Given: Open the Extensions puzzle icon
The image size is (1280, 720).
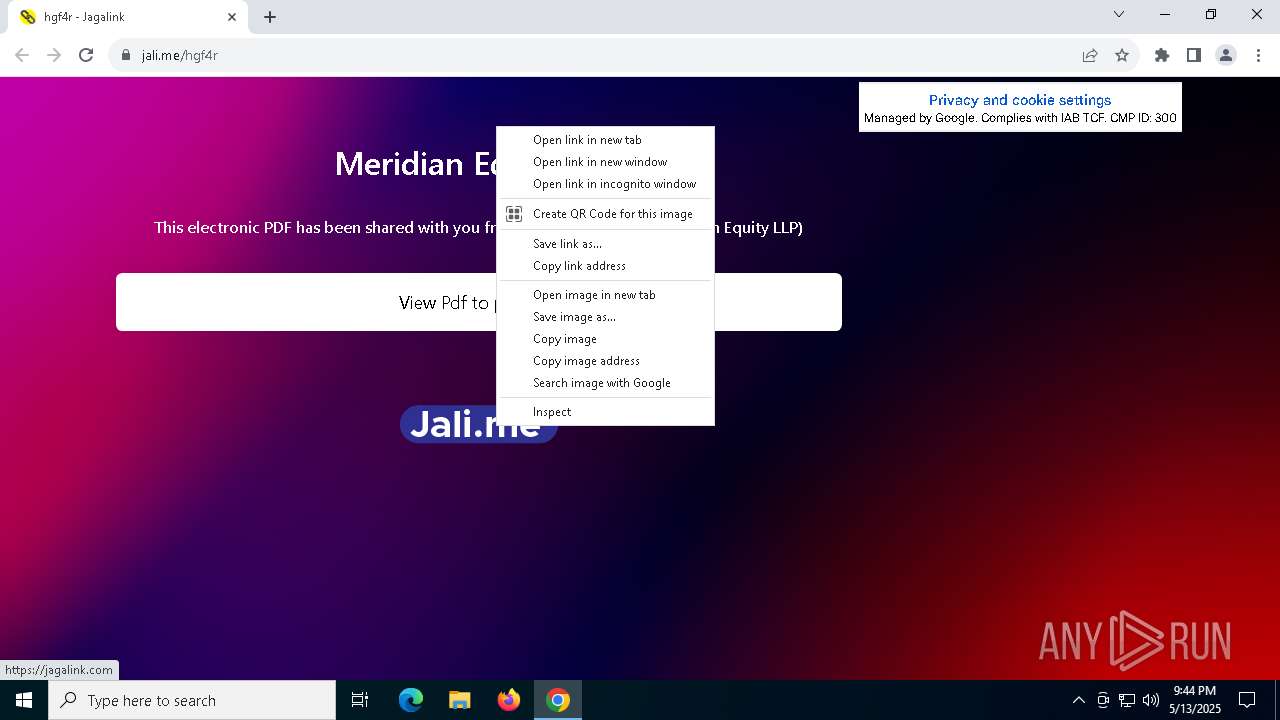Looking at the screenshot, I should (x=1162, y=55).
